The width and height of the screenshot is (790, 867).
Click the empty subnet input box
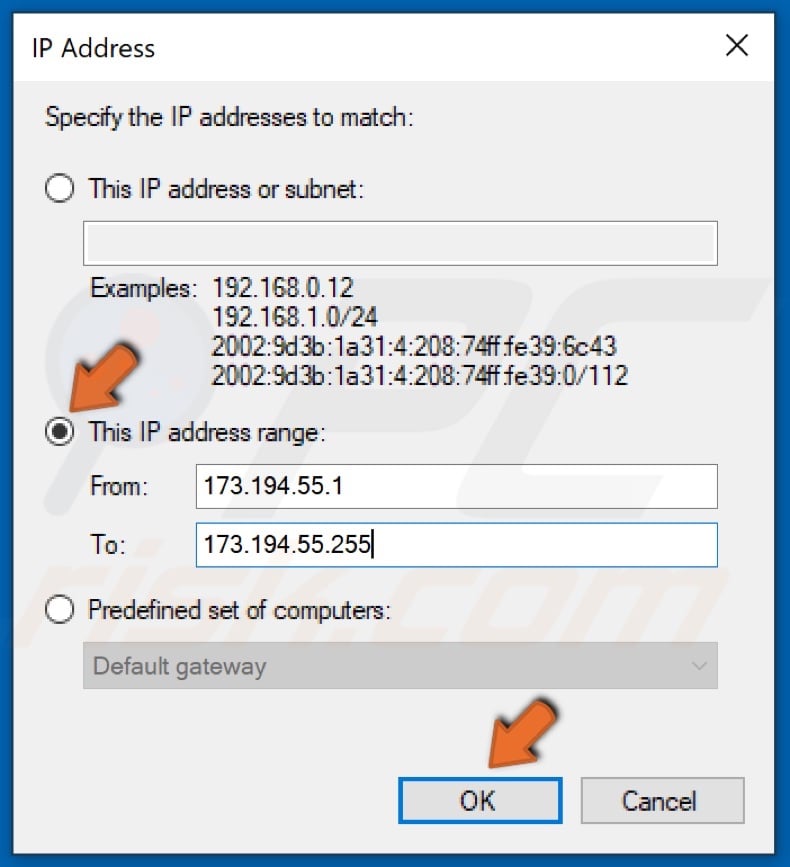[x=400, y=242]
